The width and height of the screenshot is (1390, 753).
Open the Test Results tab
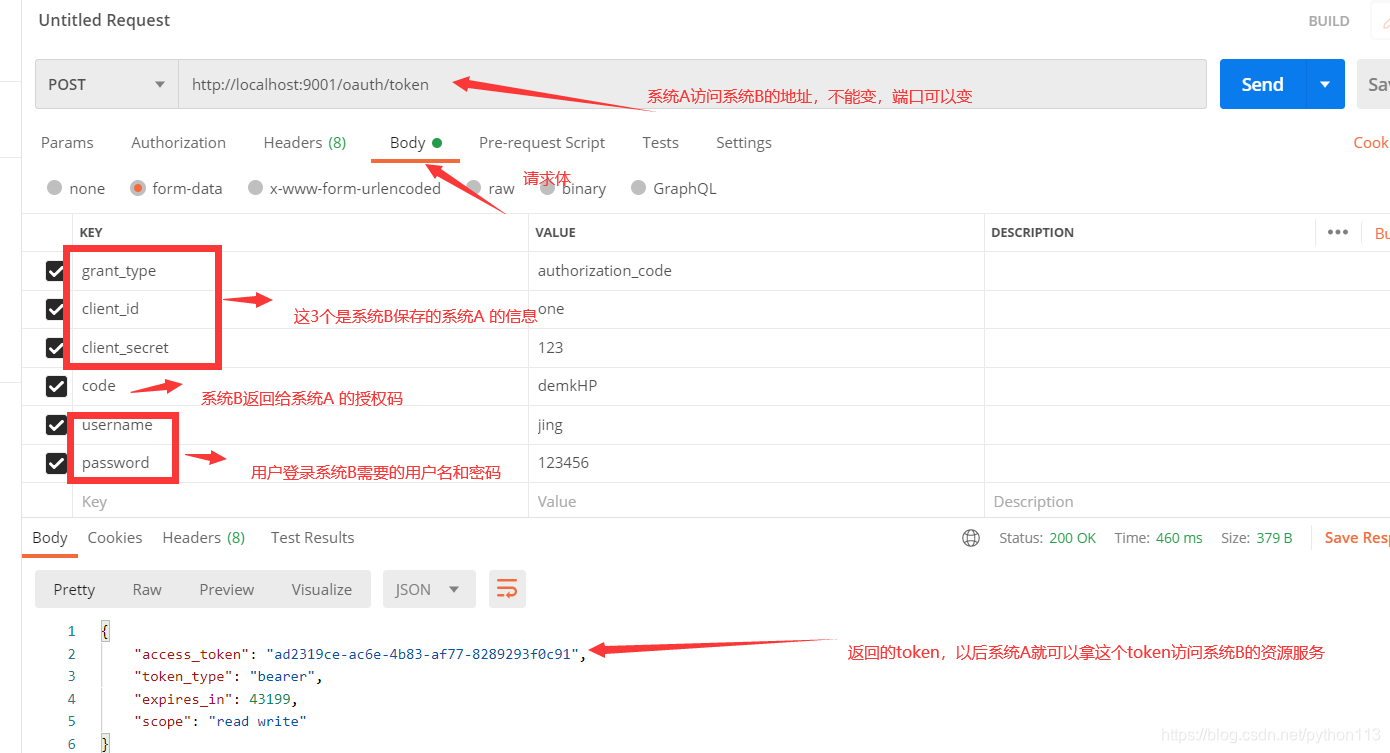tap(313, 538)
